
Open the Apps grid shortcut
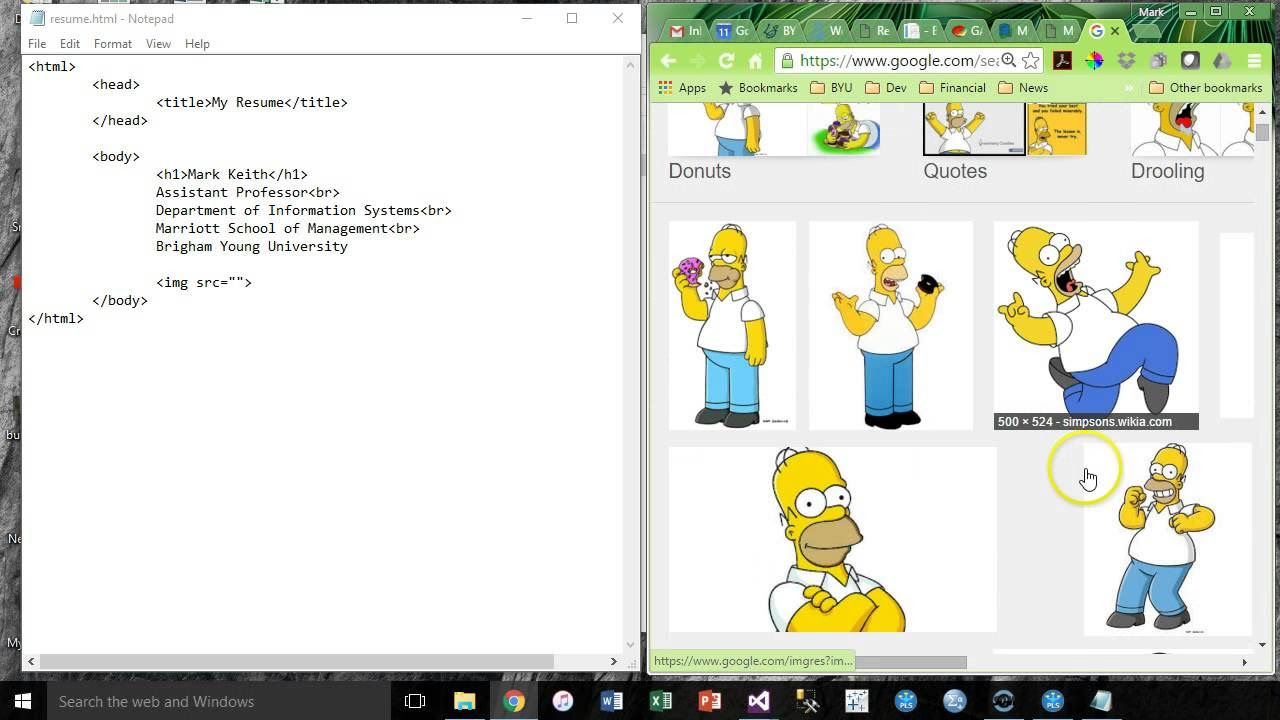point(682,88)
